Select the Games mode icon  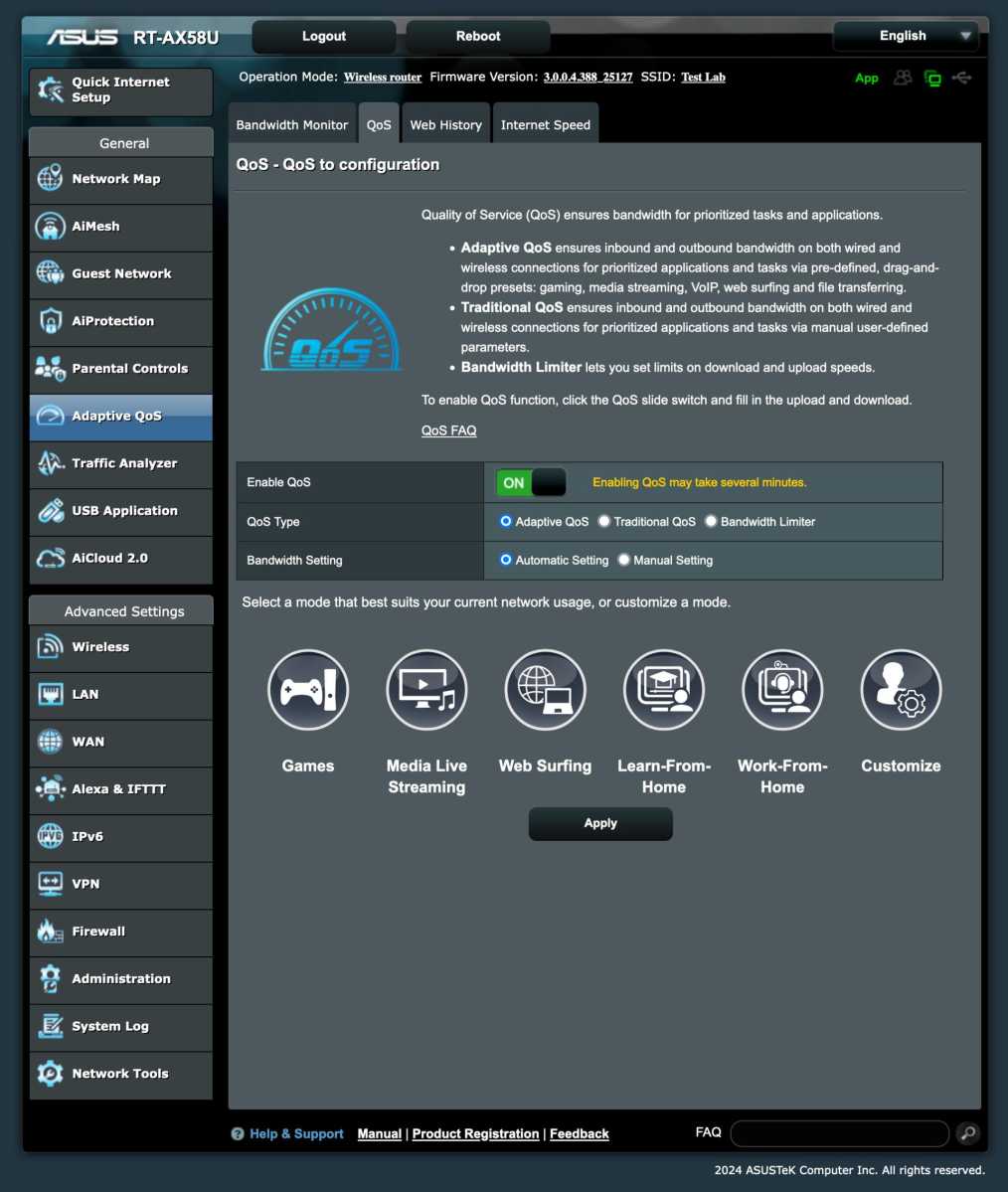pos(308,690)
